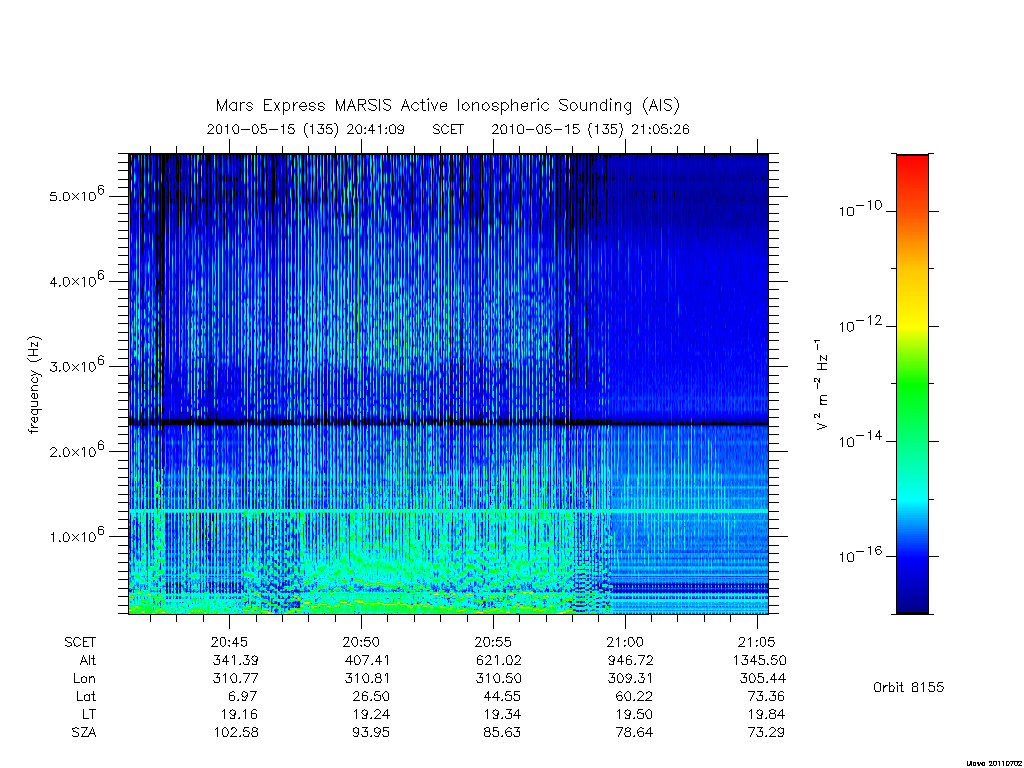Click local time value 19.24
Viewport: 1024px width, 768px height.
click(372, 714)
